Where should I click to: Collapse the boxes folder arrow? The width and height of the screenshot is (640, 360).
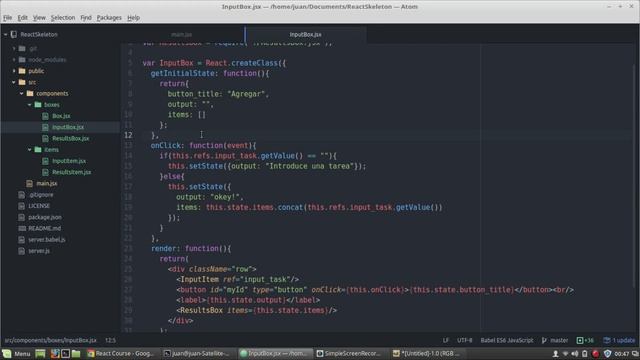(x=29, y=105)
